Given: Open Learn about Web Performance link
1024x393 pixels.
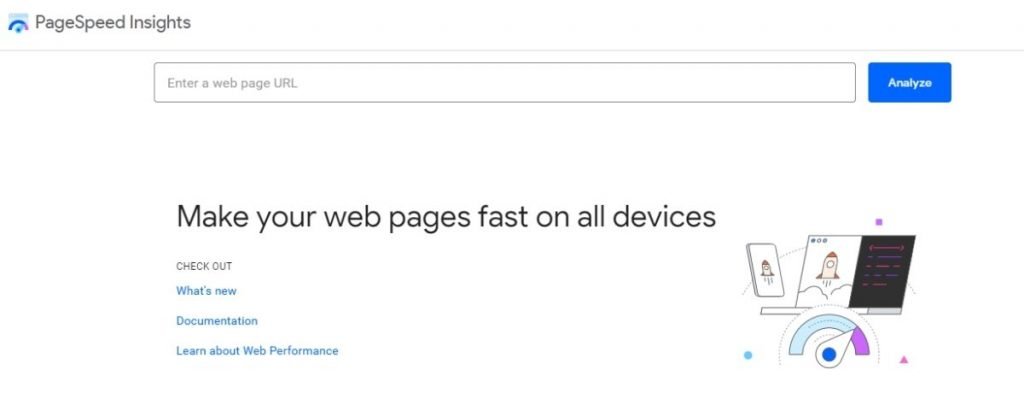Looking at the screenshot, I should 257,351.
